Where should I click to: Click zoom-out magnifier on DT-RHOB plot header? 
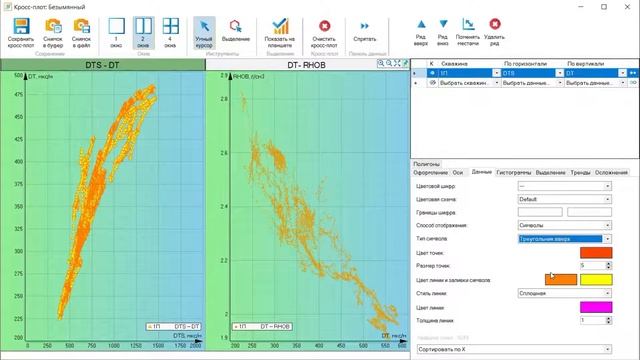pos(389,63)
